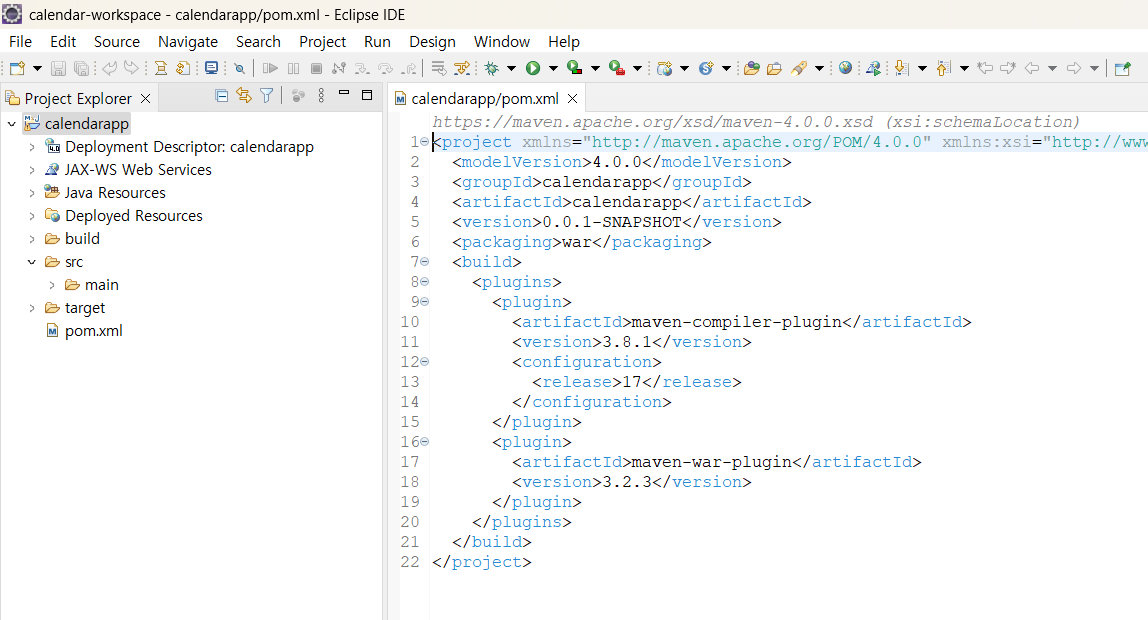1148x620 pixels.
Task: Open the Design menu
Action: click(432, 42)
